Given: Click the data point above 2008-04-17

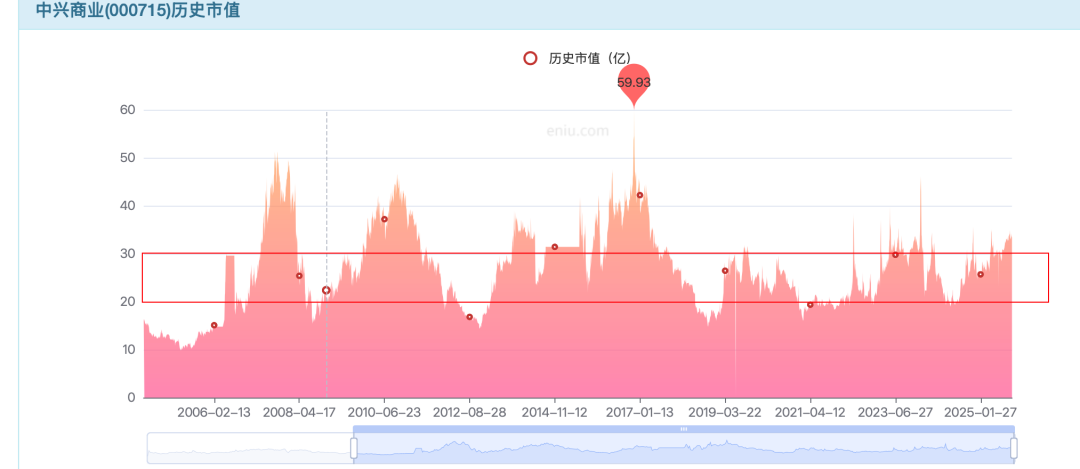Looking at the screenshot, I should (x=299, y=275).
